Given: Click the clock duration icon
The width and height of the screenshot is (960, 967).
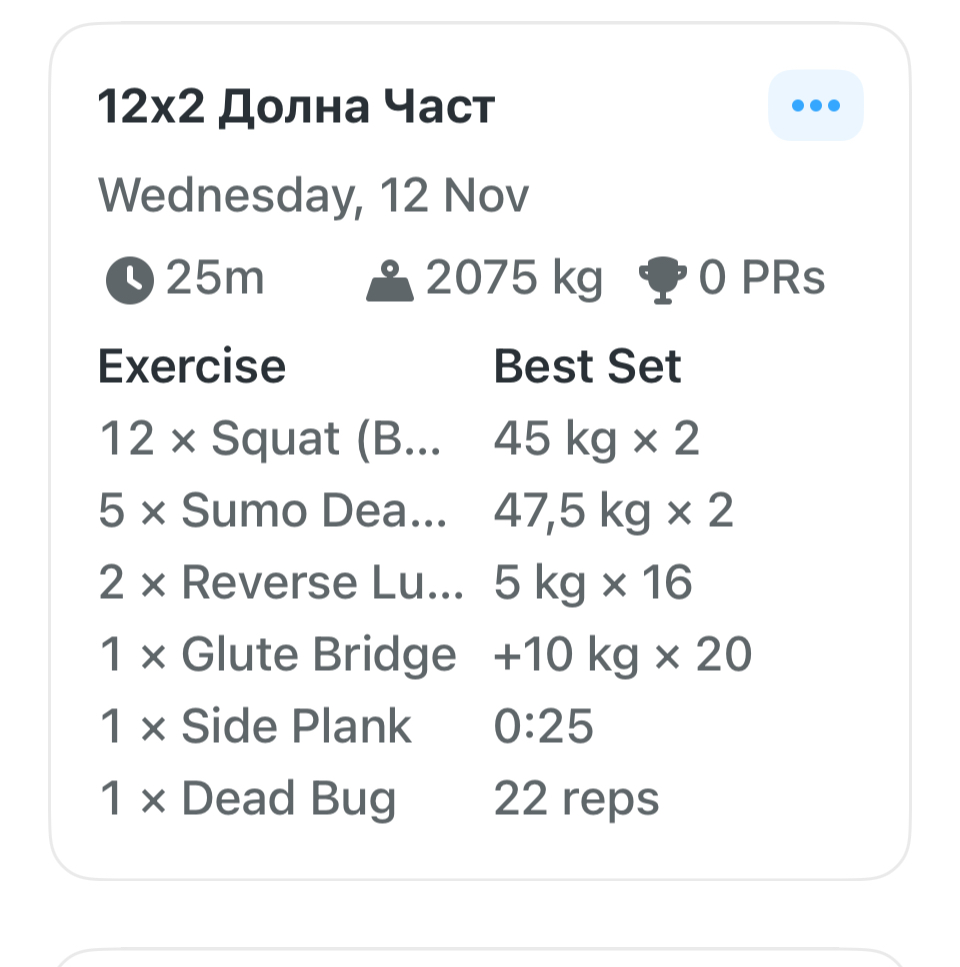Looking at the screenshot, I should 129,280.
